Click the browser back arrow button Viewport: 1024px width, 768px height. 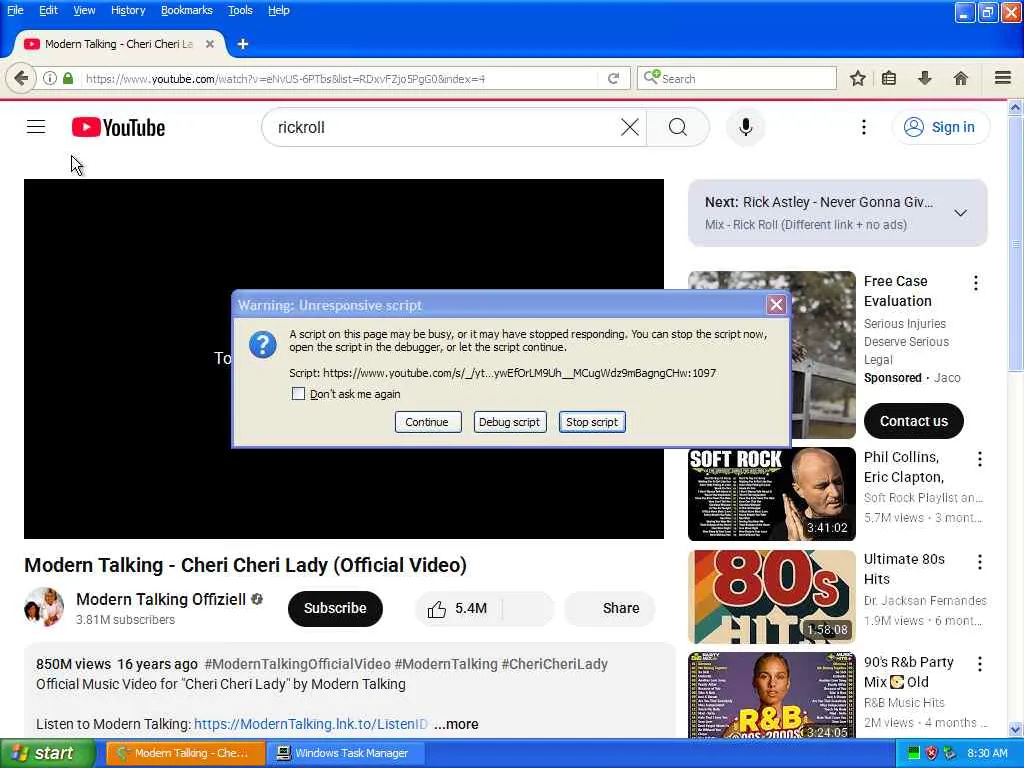[21, 78]
